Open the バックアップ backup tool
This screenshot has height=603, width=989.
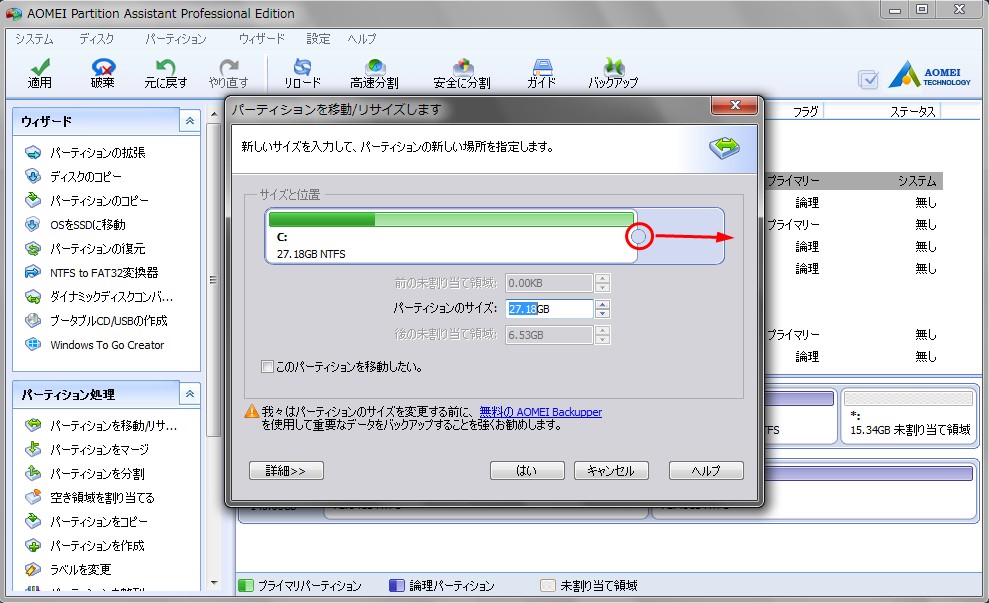click(613, 70)
